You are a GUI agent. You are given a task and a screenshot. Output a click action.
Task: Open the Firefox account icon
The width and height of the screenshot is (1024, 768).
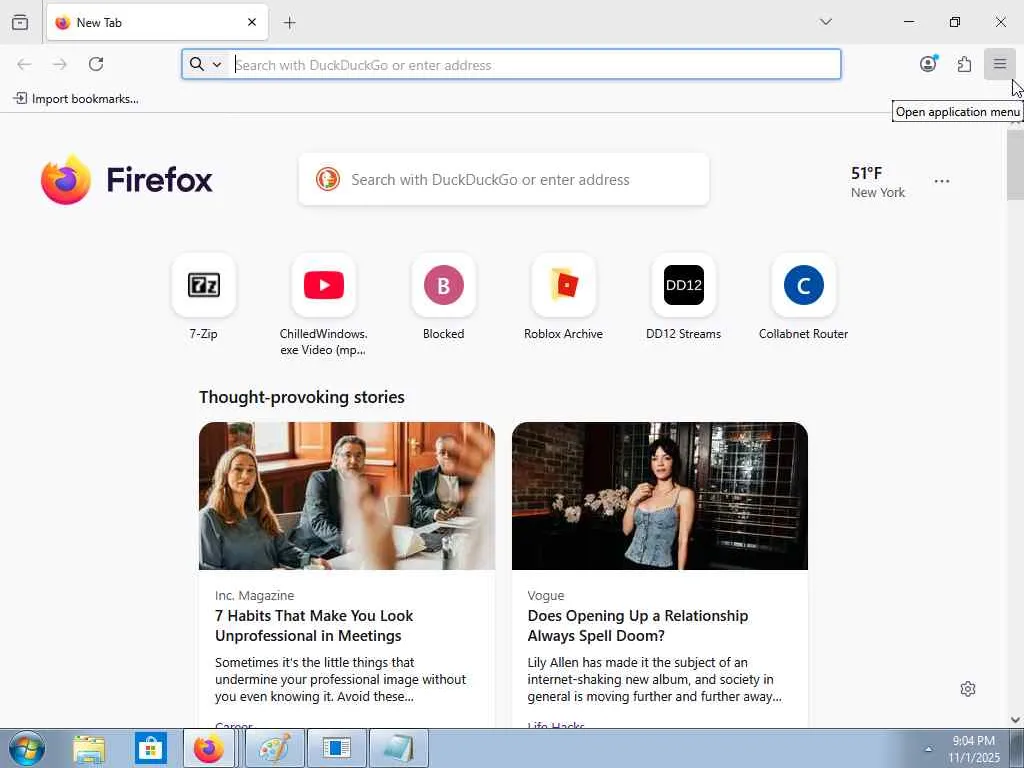coord(928,64)
